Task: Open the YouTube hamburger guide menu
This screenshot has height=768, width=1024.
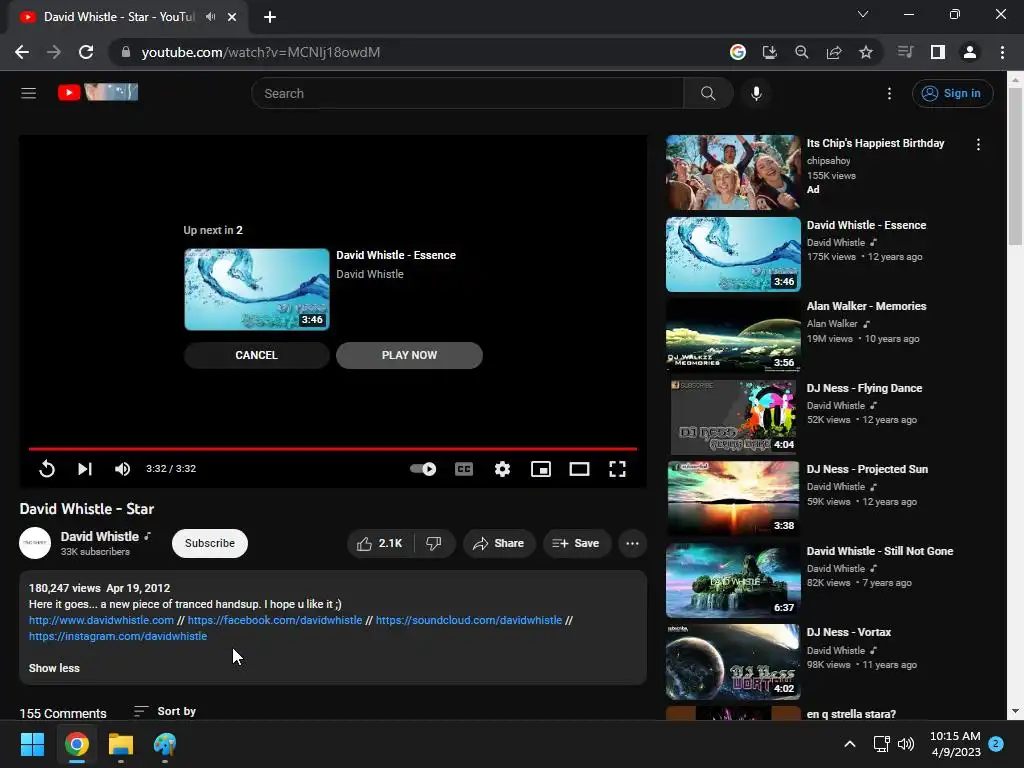Action: [28, 93]
